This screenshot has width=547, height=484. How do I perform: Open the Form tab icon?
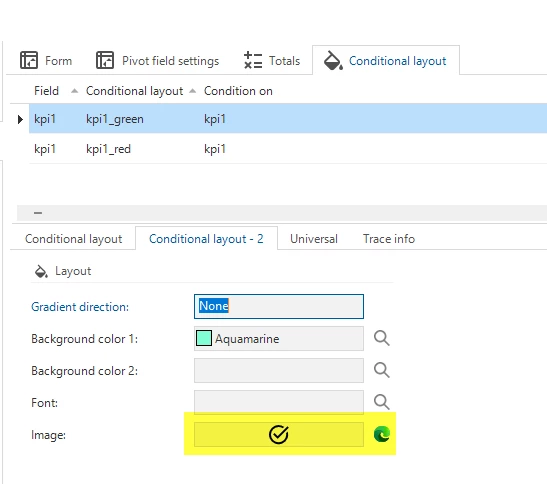[29, 60]
